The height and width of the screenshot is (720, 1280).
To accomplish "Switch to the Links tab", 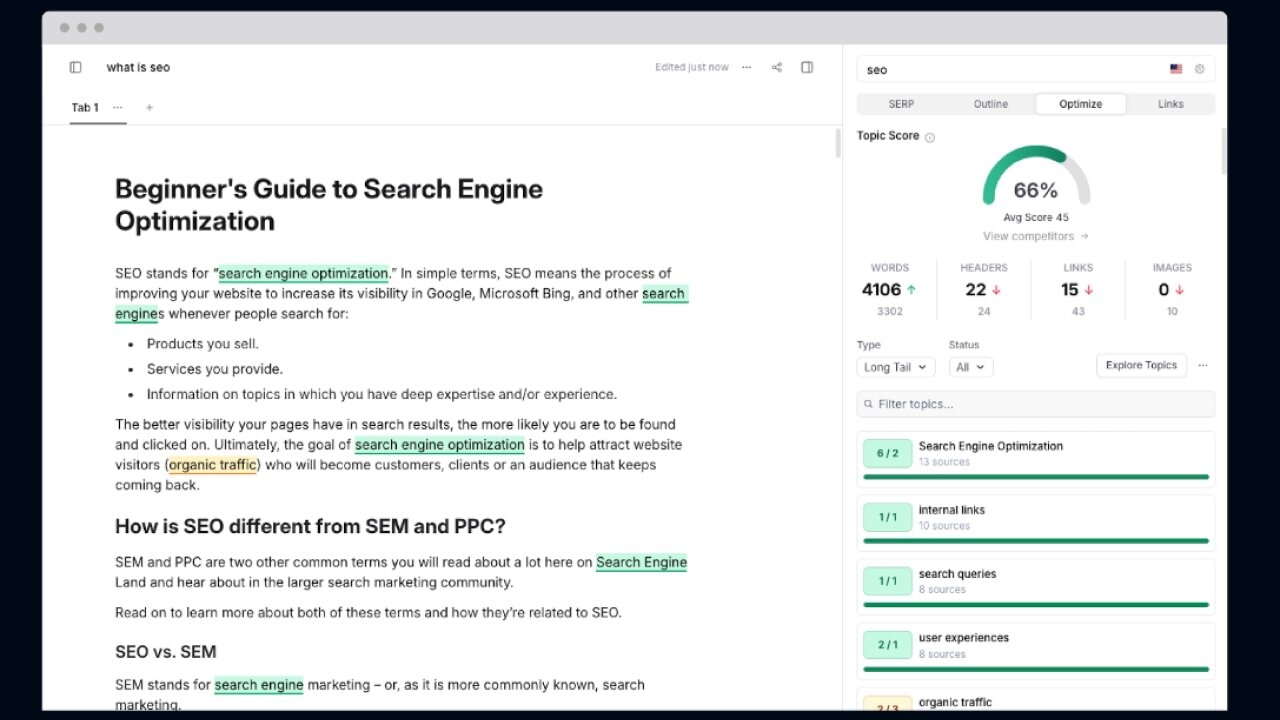I will point(1171,104).
